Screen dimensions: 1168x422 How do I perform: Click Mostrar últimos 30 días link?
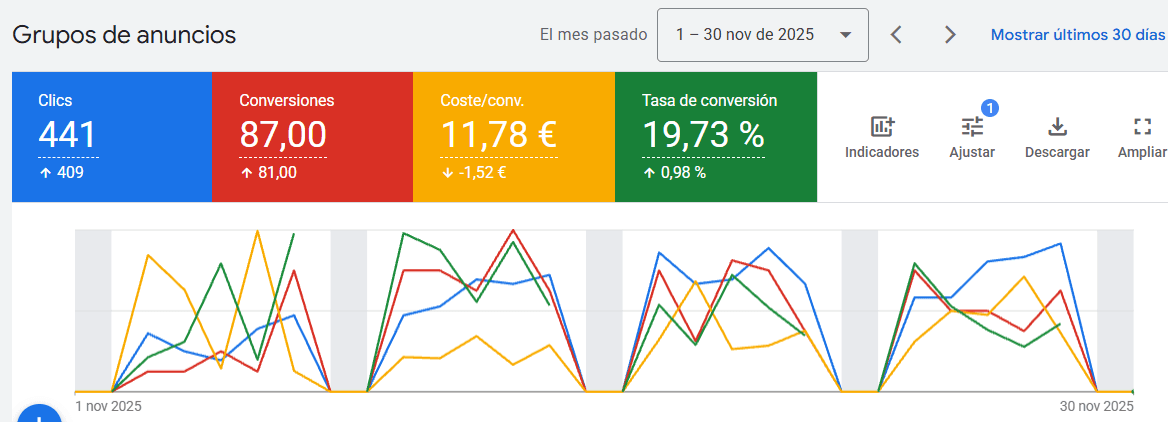point(1078,35)
